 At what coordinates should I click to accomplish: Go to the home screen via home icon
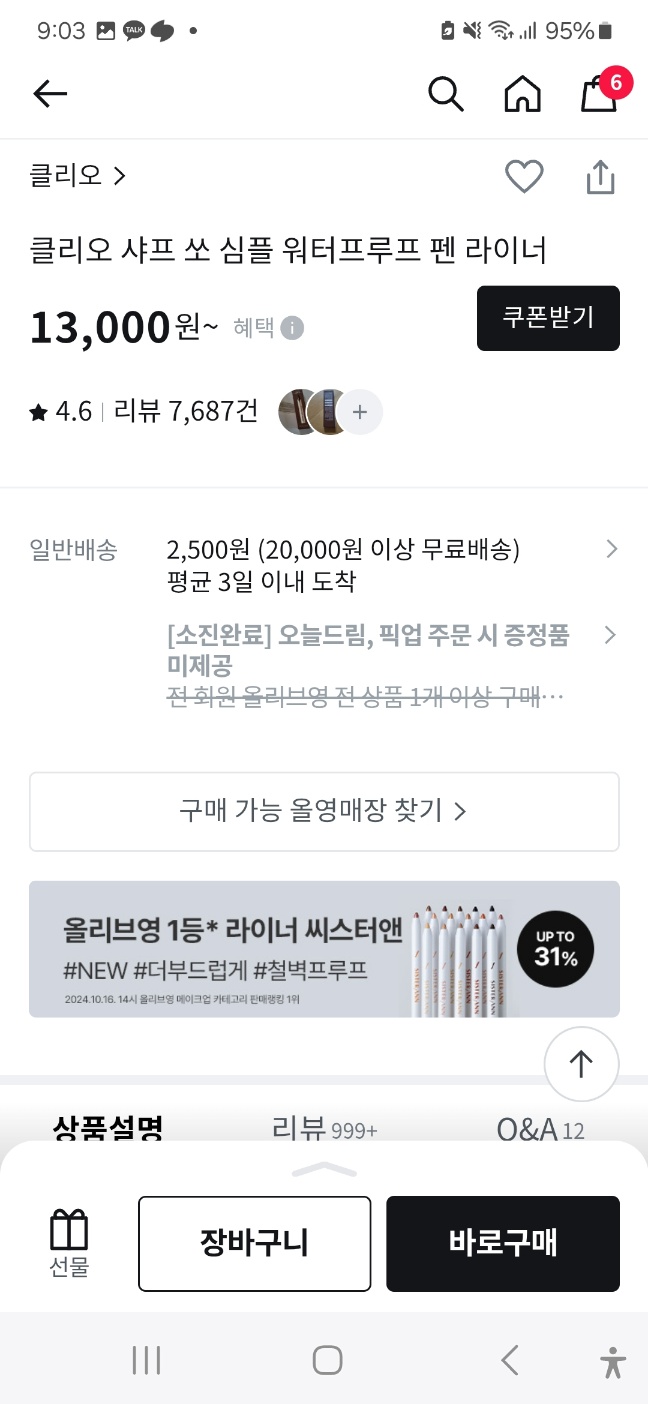click(x=522, y=93)
